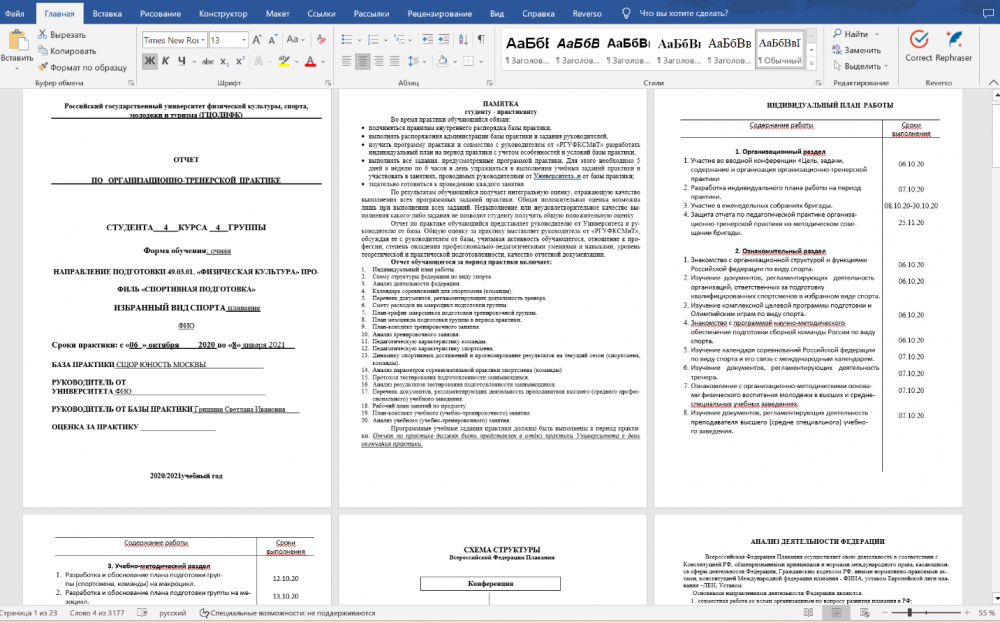Align text to the left
The image size is (1000, 623).
347,61
